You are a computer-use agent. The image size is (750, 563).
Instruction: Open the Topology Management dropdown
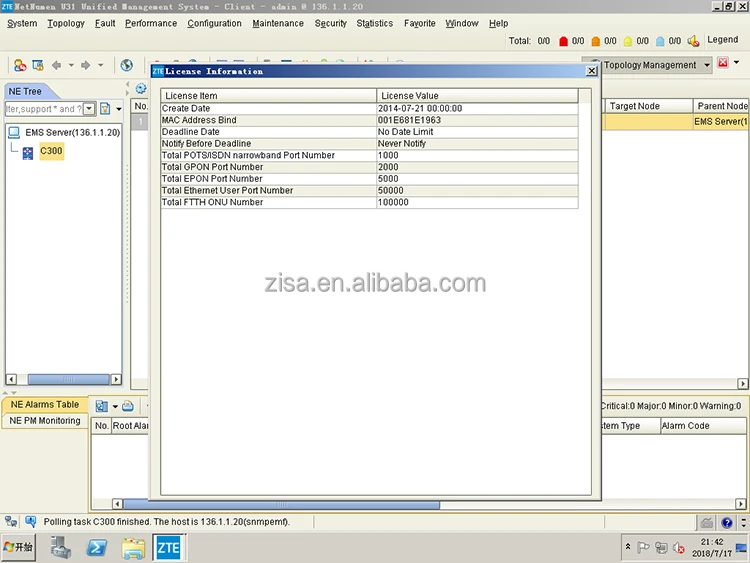click(708, 65)
